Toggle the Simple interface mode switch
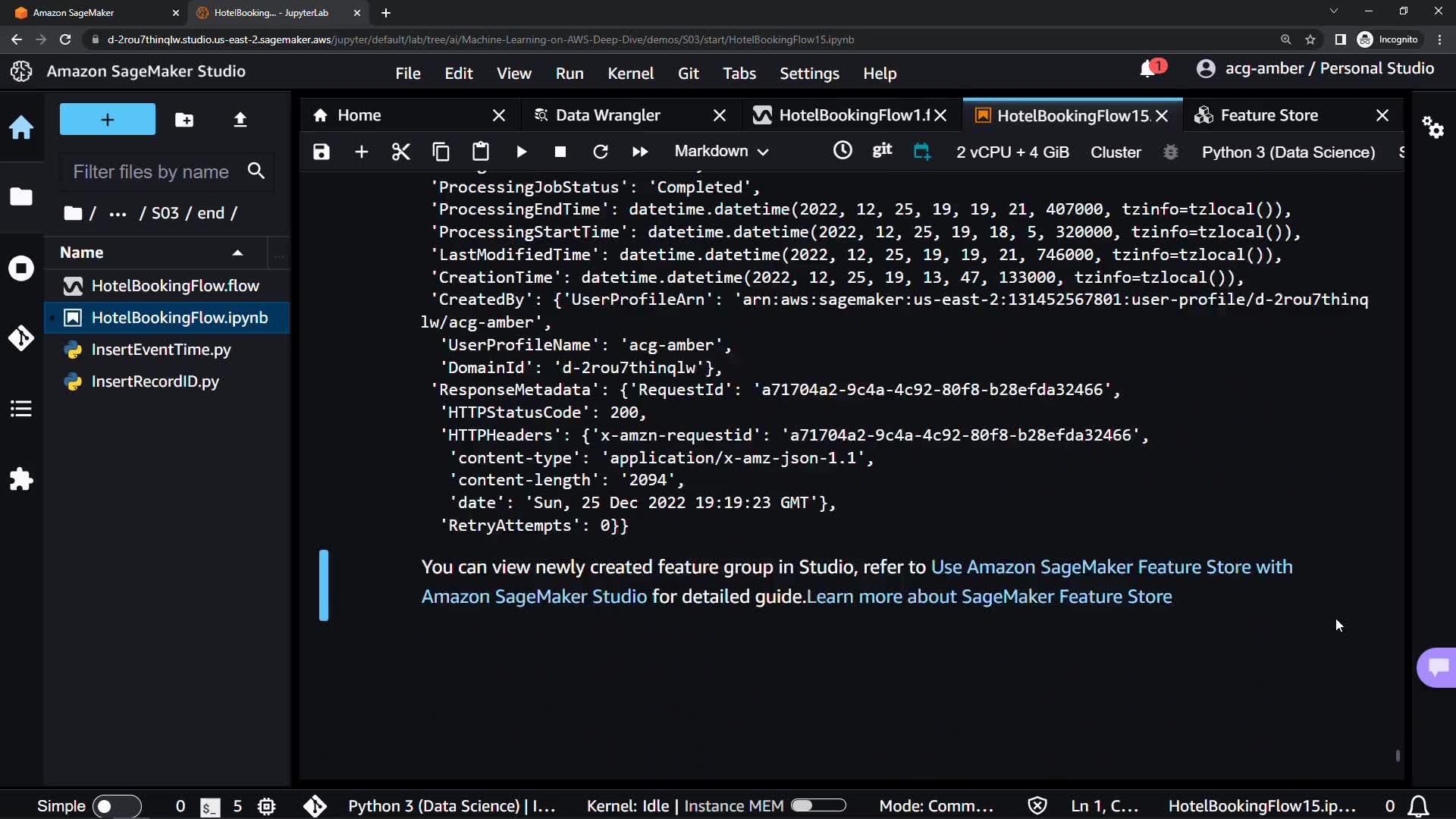1456x819 pixels. (116, 806)
